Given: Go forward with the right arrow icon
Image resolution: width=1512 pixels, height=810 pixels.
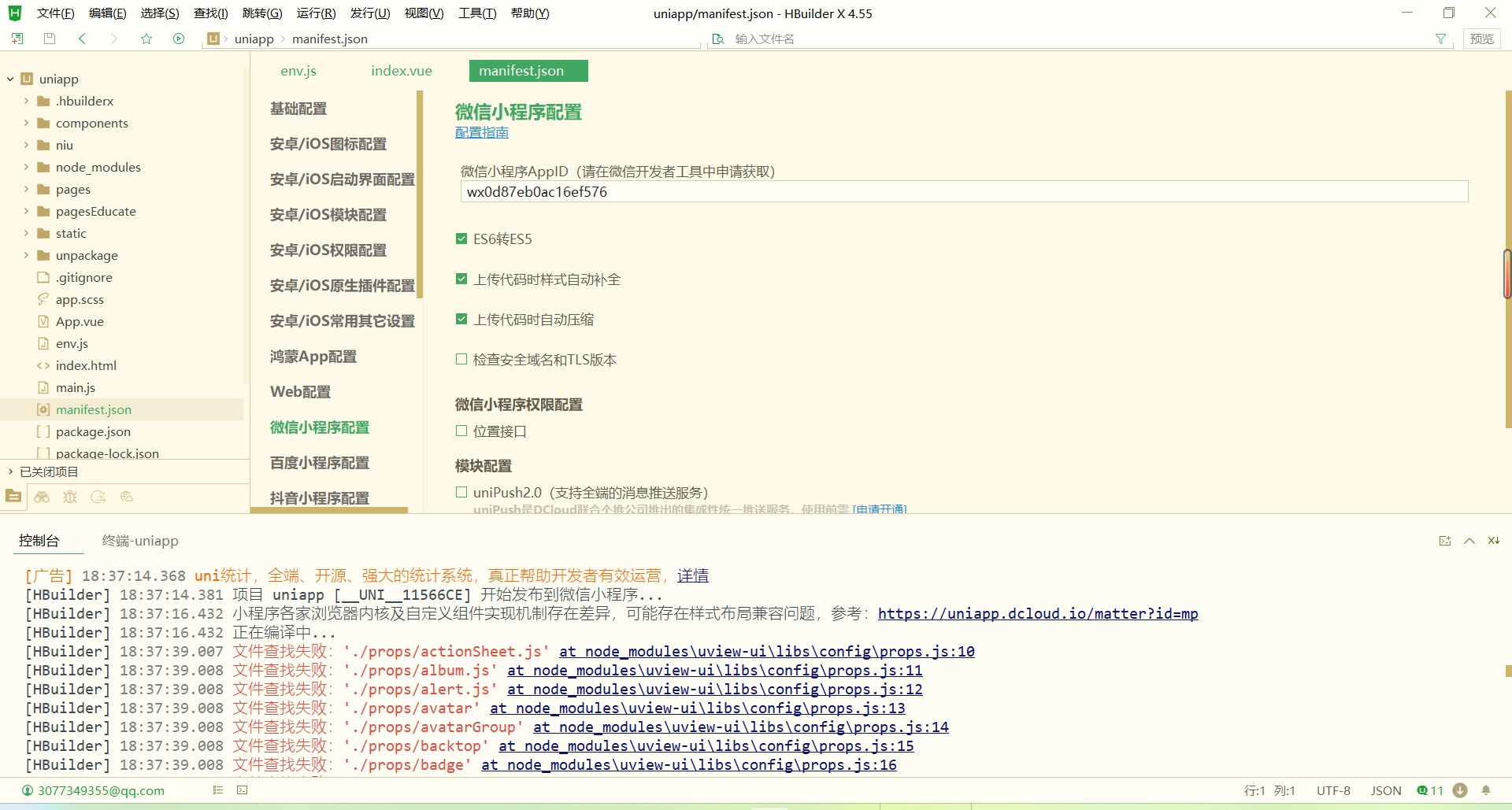Looking at the screenshot, I should click(x=113, y=39).
